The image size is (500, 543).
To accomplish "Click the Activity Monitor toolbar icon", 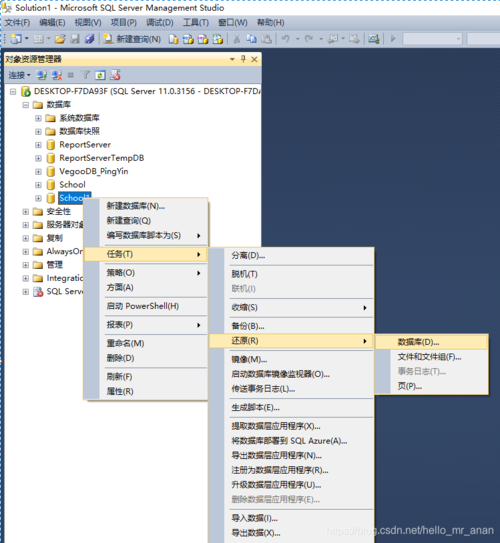I will 373,39.
